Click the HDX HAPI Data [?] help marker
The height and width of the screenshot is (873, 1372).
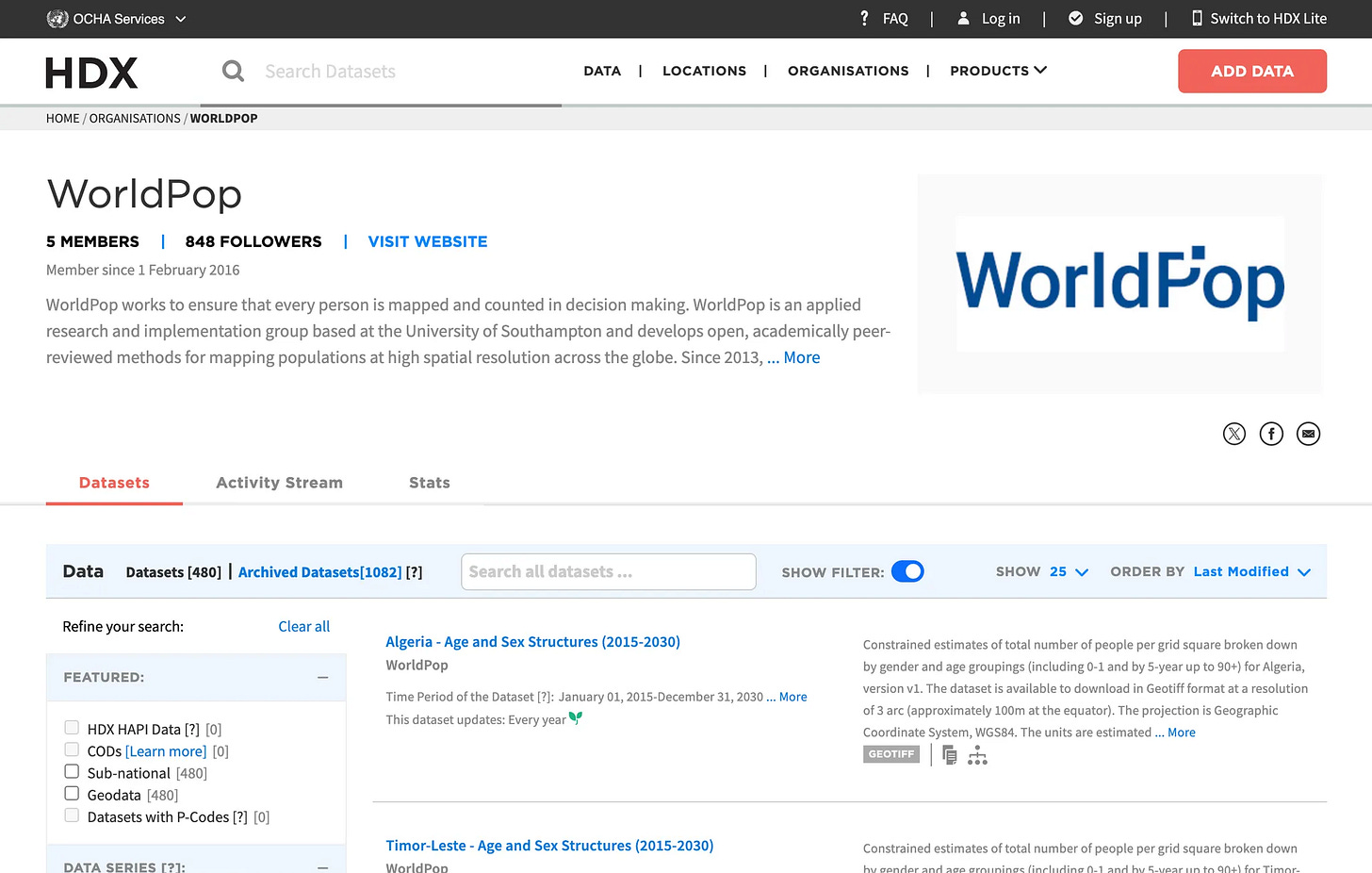click(192, 730)
